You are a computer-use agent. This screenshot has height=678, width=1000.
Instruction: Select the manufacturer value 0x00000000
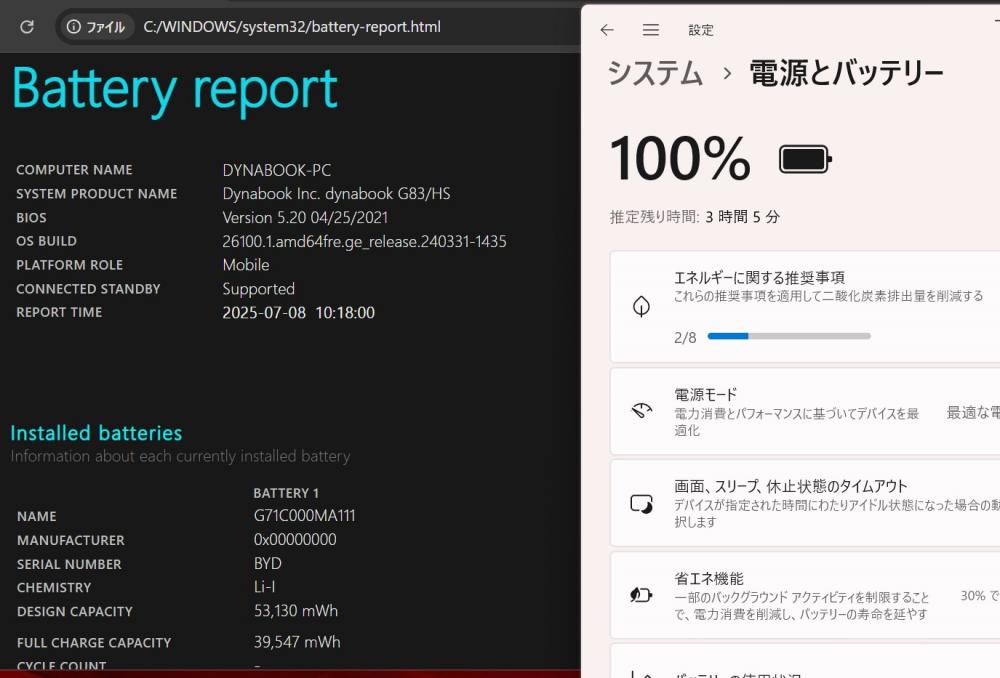click(x=295, y=540)
